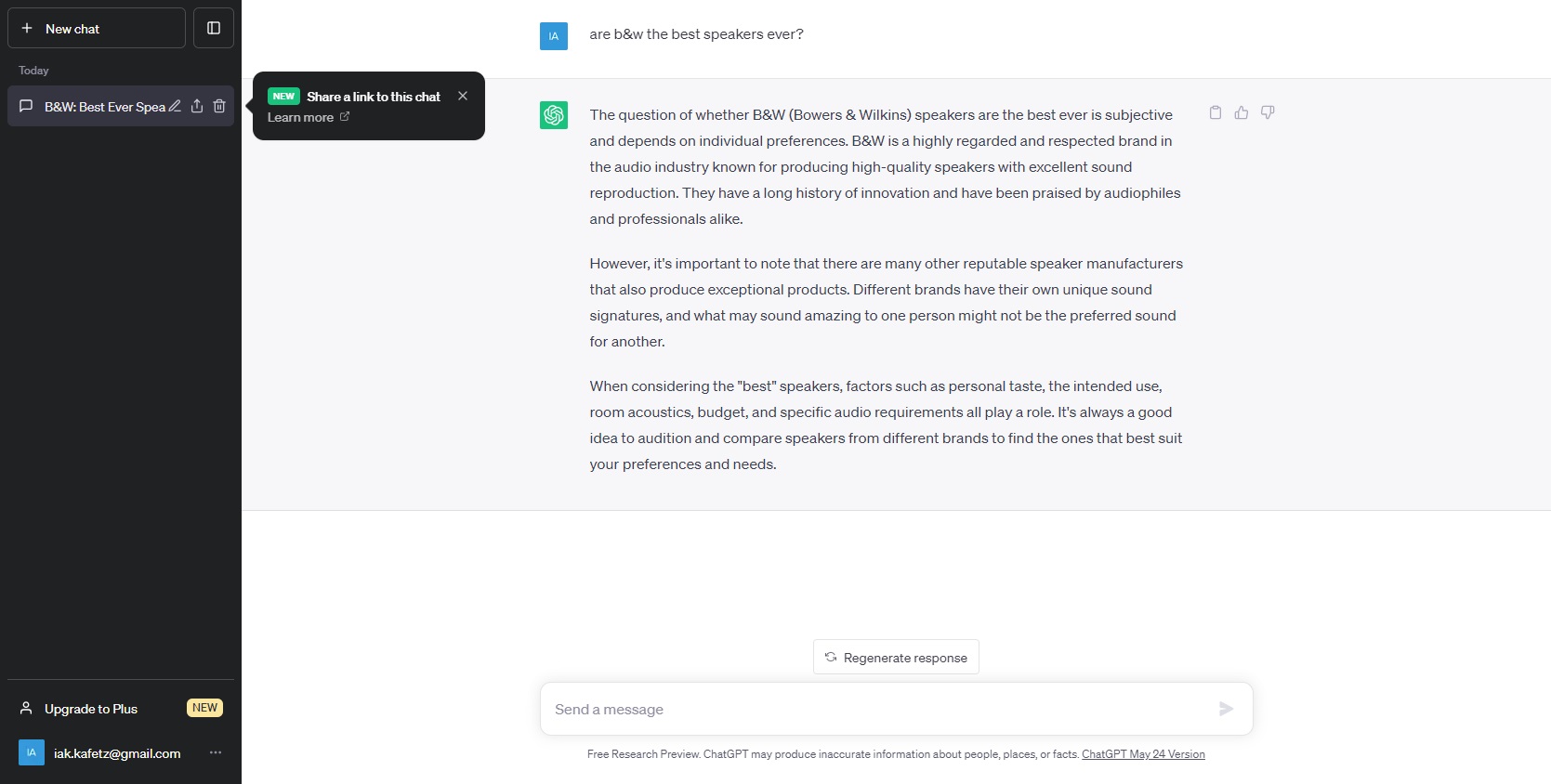Dismiss the share link tooltip
The width and height of the screenshot is (1551, 784).
point(463,96)
